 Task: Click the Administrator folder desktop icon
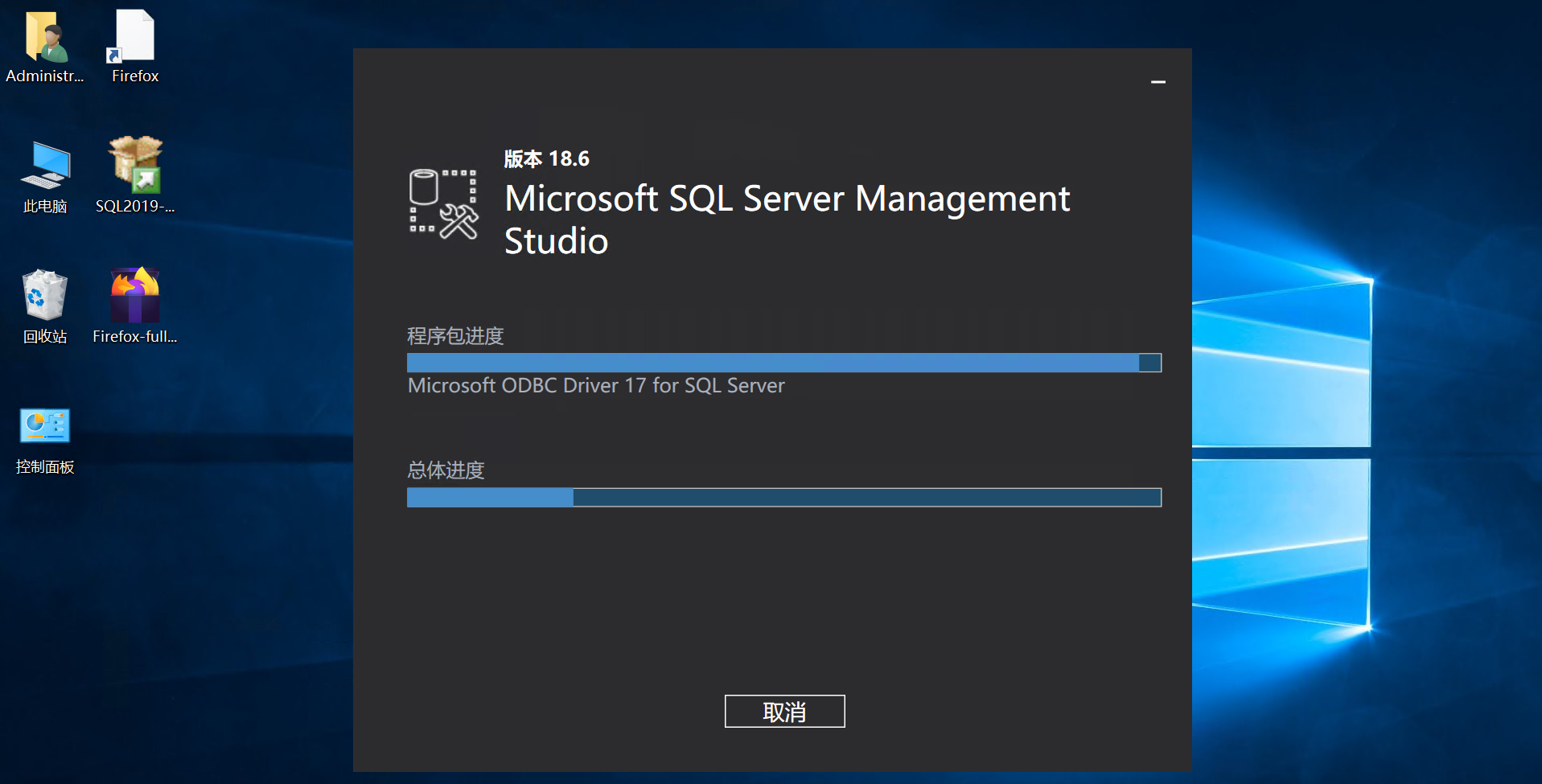pyautogui.click(x=45, y=37)
